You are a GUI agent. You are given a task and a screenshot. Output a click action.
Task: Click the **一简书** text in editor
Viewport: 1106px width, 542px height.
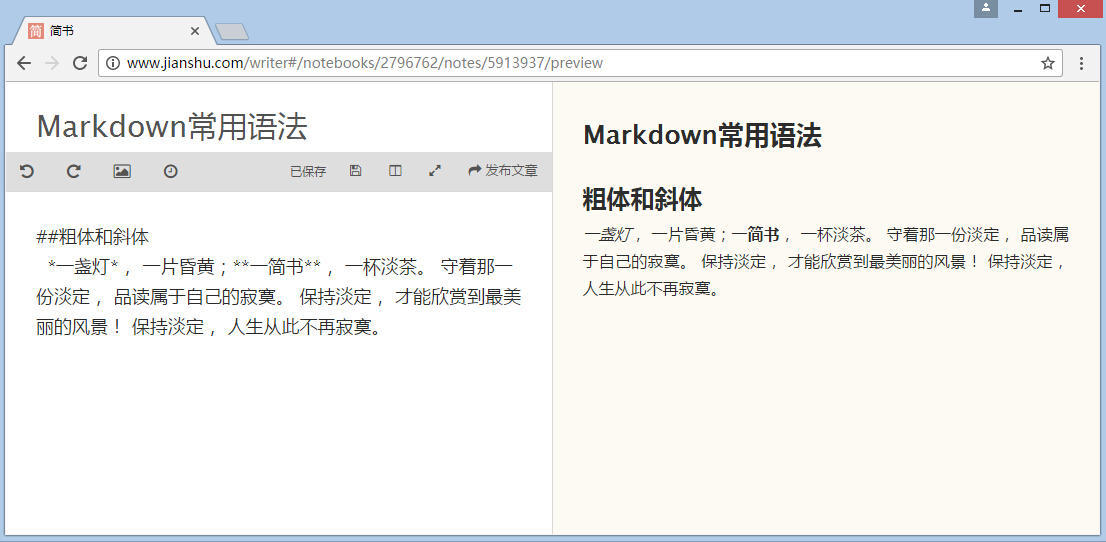coord(277,267)
